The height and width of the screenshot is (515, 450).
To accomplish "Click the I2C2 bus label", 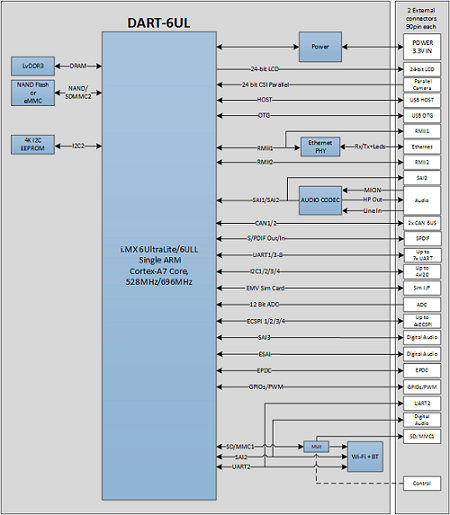I will [x=78, y=146].
